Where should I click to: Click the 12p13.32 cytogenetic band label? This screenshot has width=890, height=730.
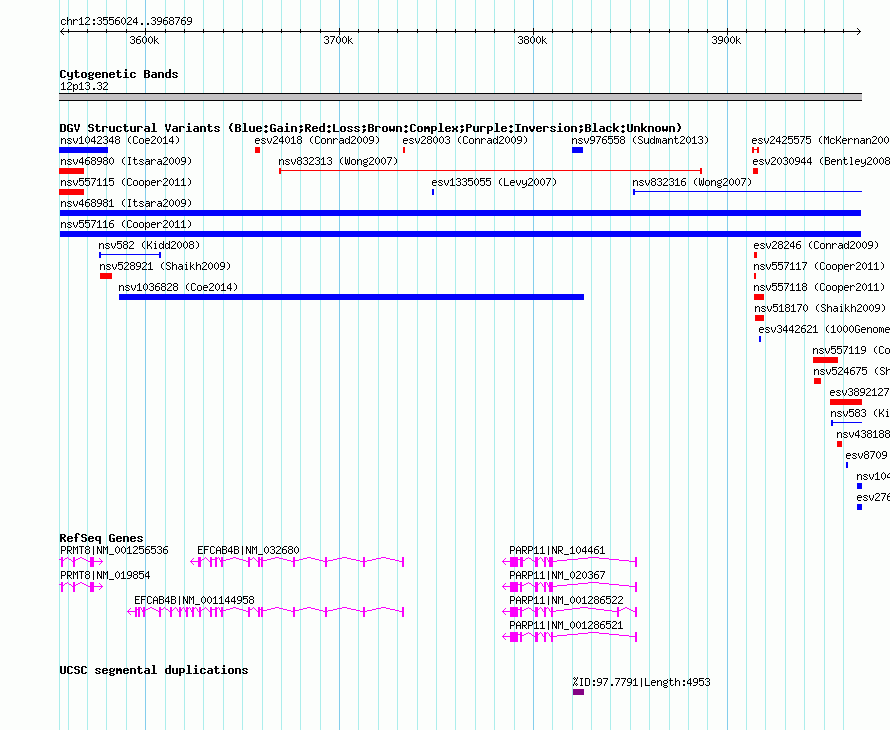click(84, 86)
